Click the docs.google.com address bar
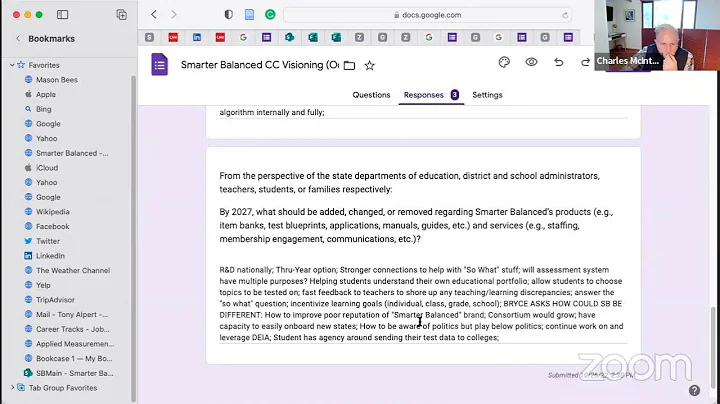The height and width of the screenshot is (404, 720). [428, 15]
